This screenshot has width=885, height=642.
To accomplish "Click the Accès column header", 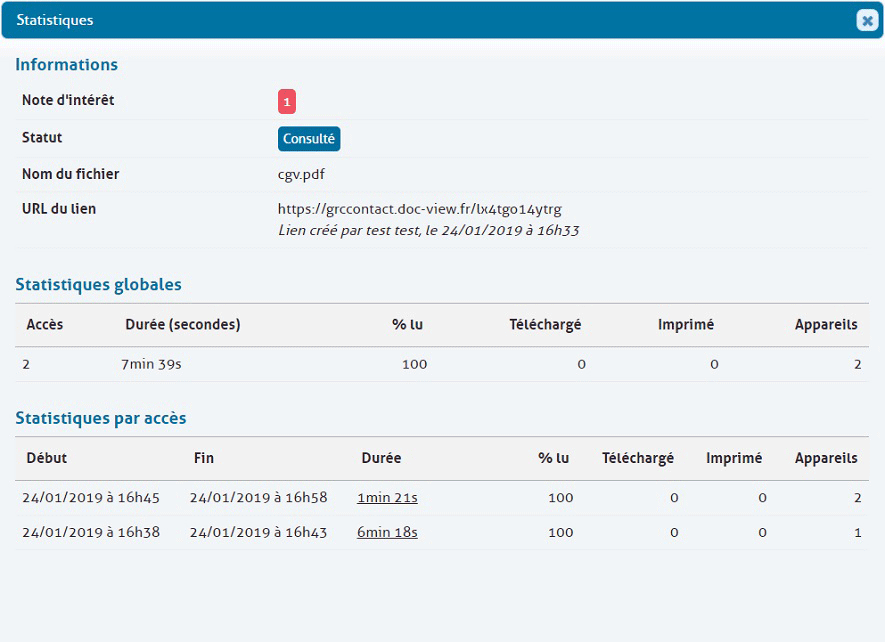I will 45,324.
